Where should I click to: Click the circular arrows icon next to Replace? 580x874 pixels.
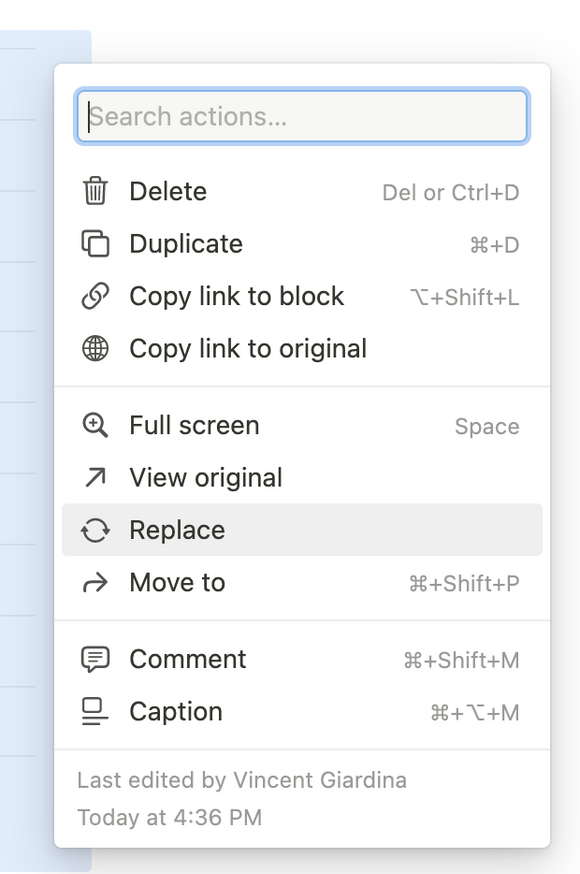[95, 530]
